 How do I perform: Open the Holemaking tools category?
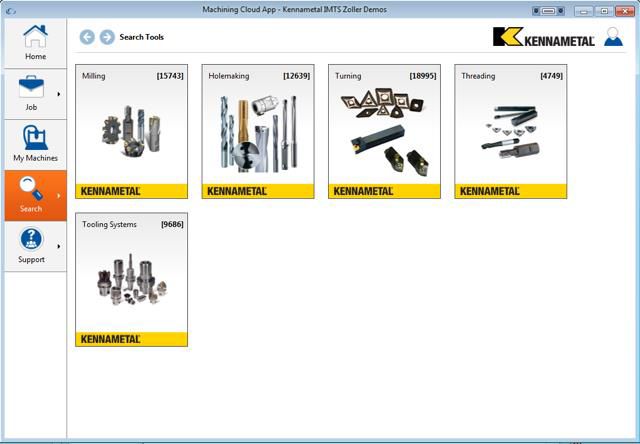point(258,131)
